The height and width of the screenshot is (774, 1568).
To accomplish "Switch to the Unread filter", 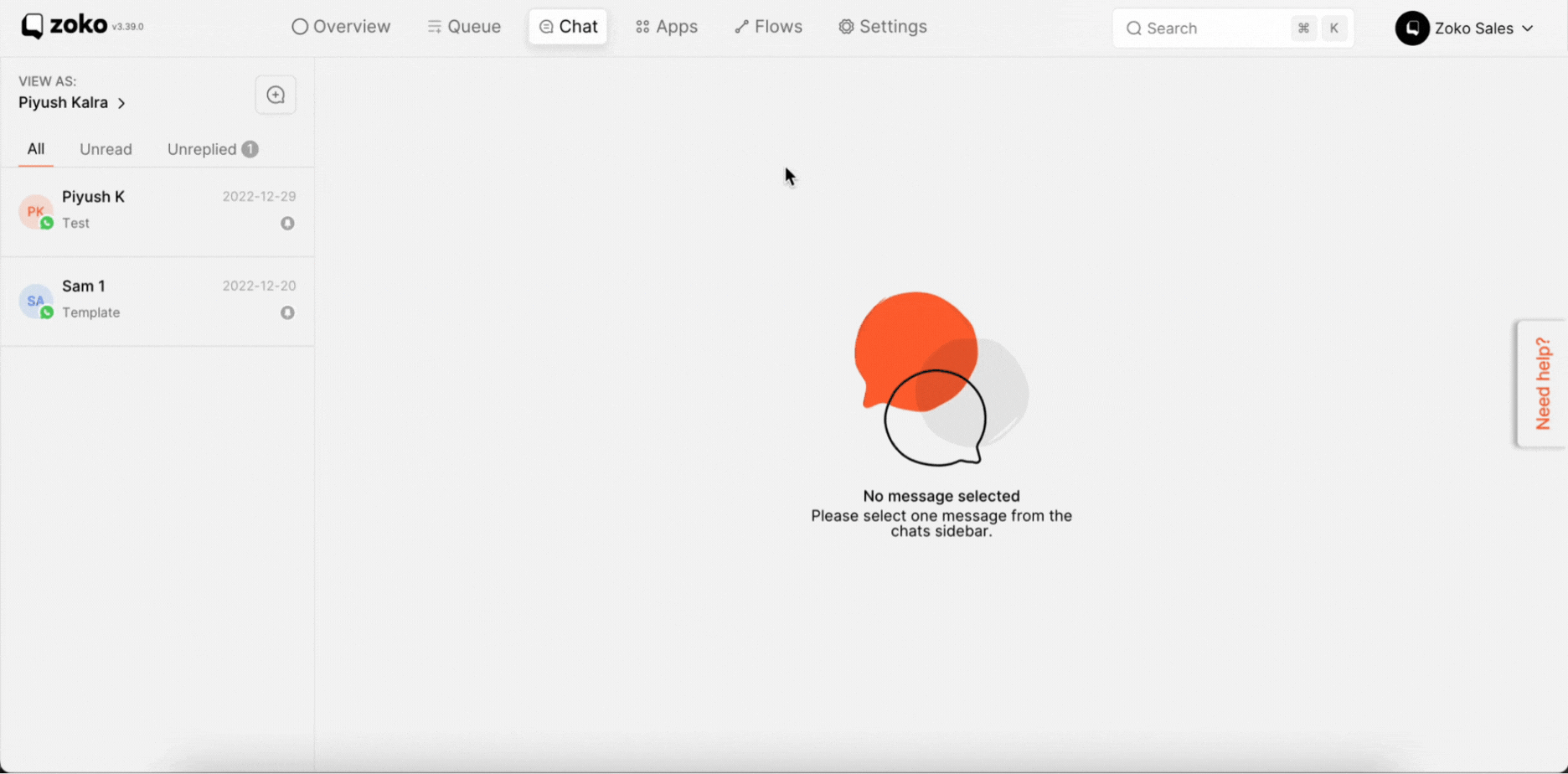I will (x=106, y=149).
